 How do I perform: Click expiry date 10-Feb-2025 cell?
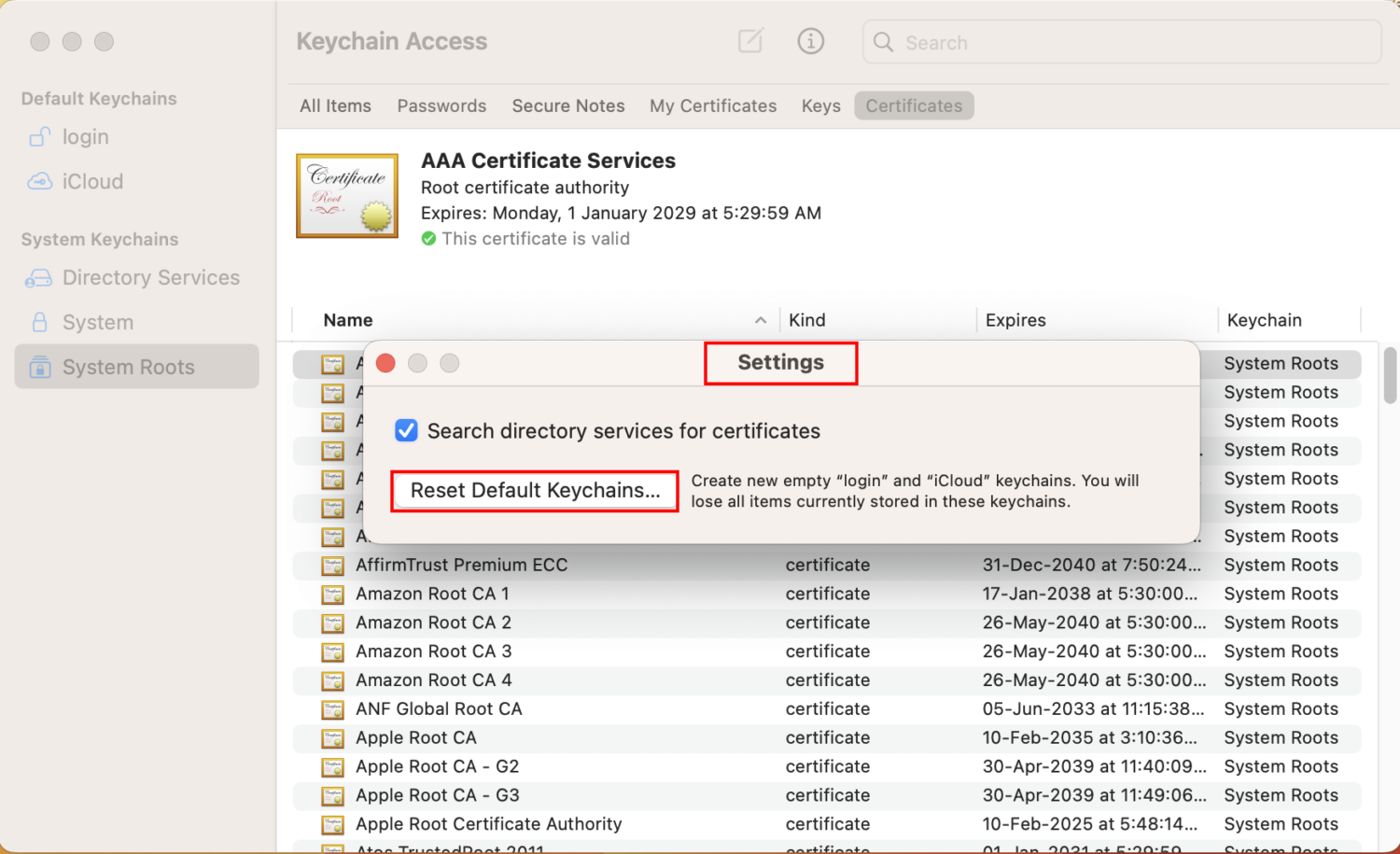(x=1089, y=825)
